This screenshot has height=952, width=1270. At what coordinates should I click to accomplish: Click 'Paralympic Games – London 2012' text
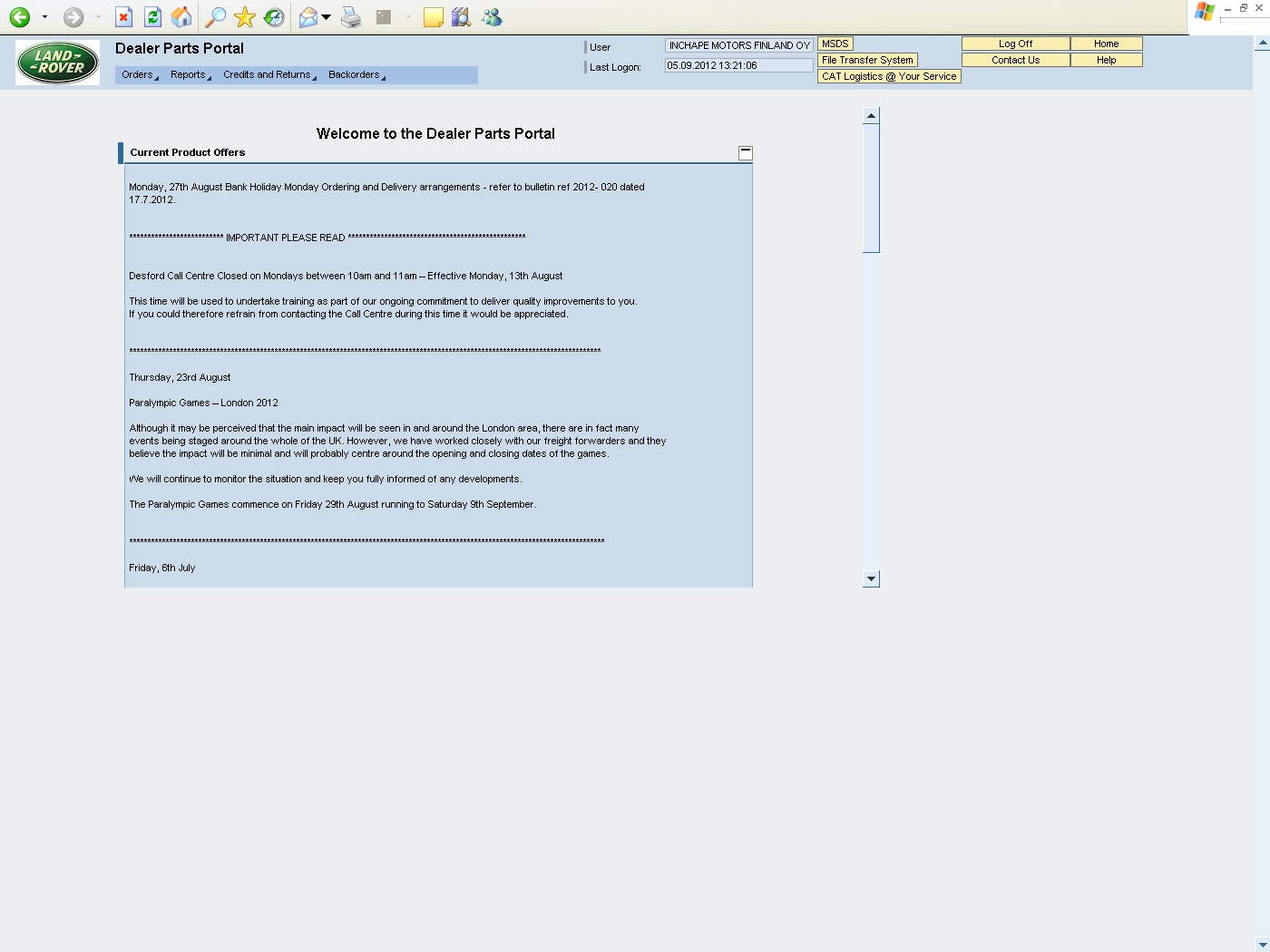203,403
